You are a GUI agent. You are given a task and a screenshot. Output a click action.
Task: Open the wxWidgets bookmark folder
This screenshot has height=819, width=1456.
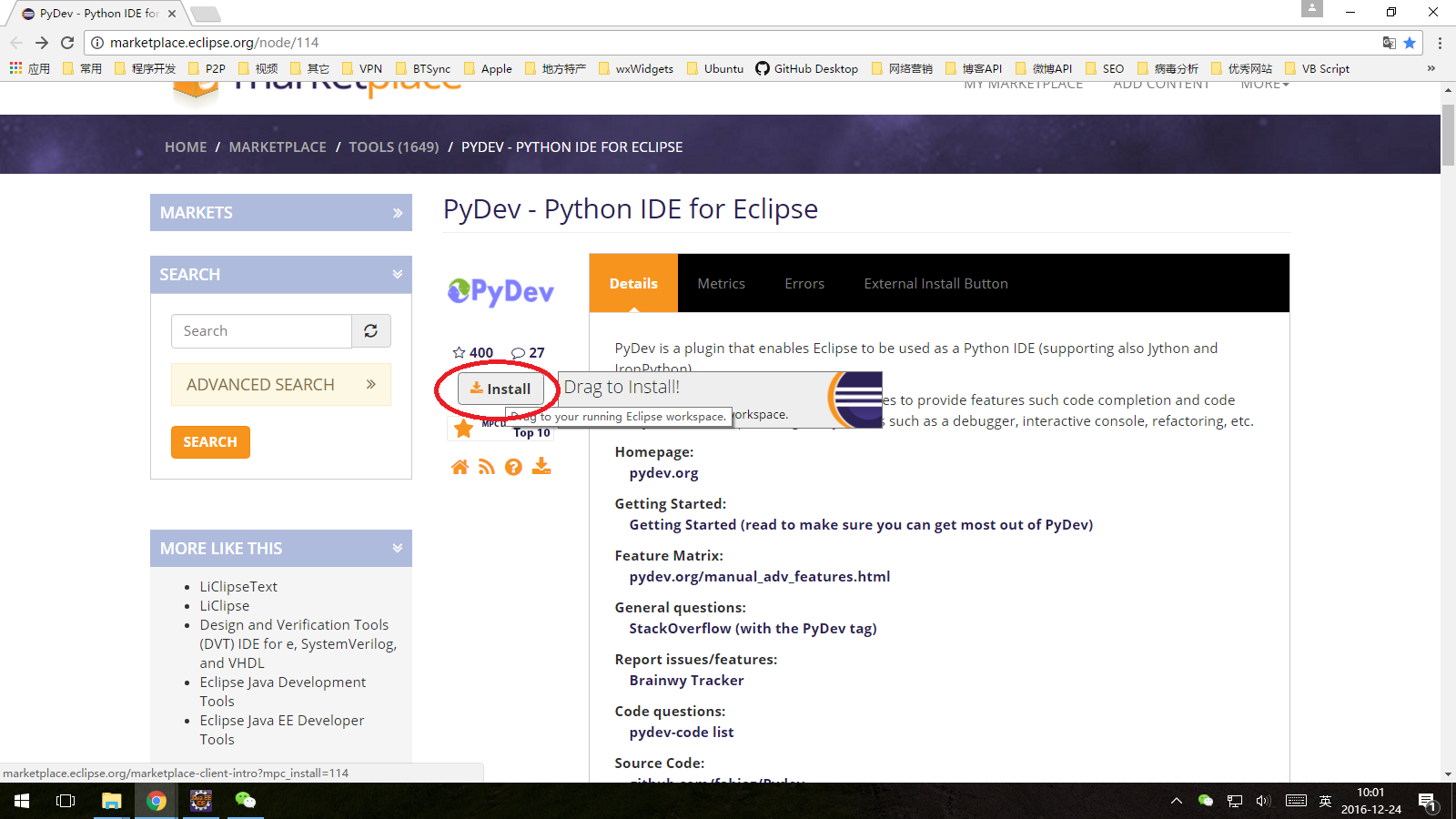636,68
